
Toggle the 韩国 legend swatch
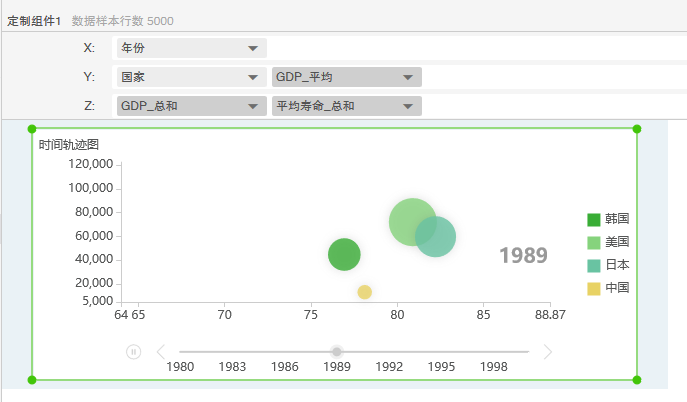594,219
